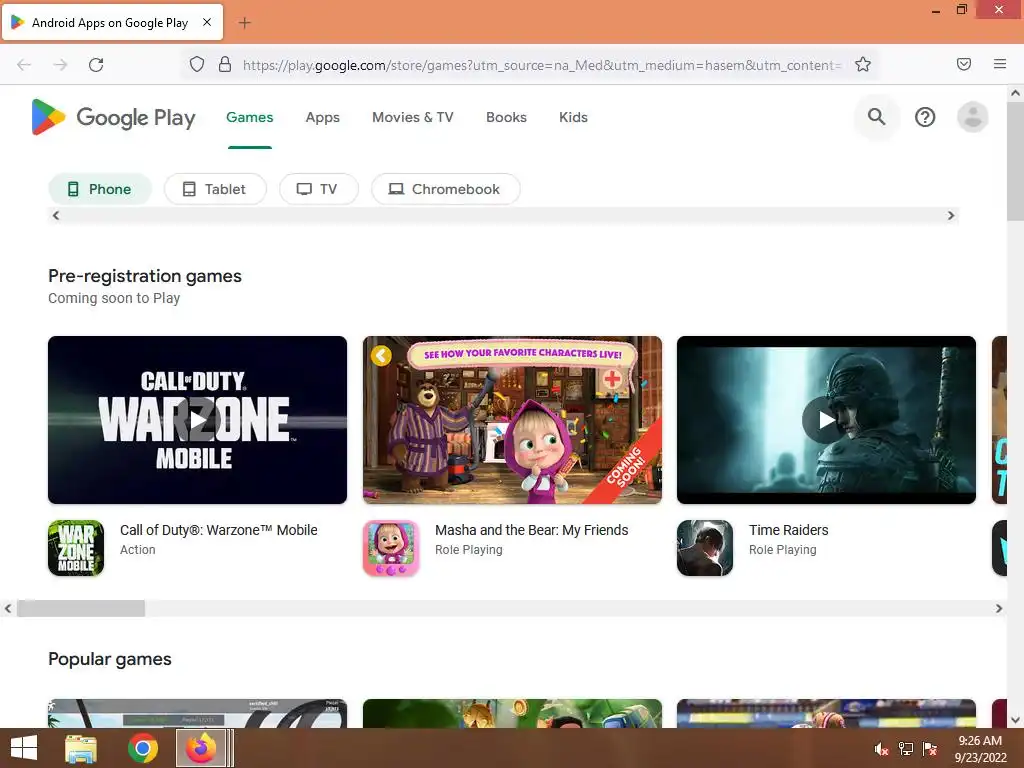Open a new browser tab

(x=244, y=23)
